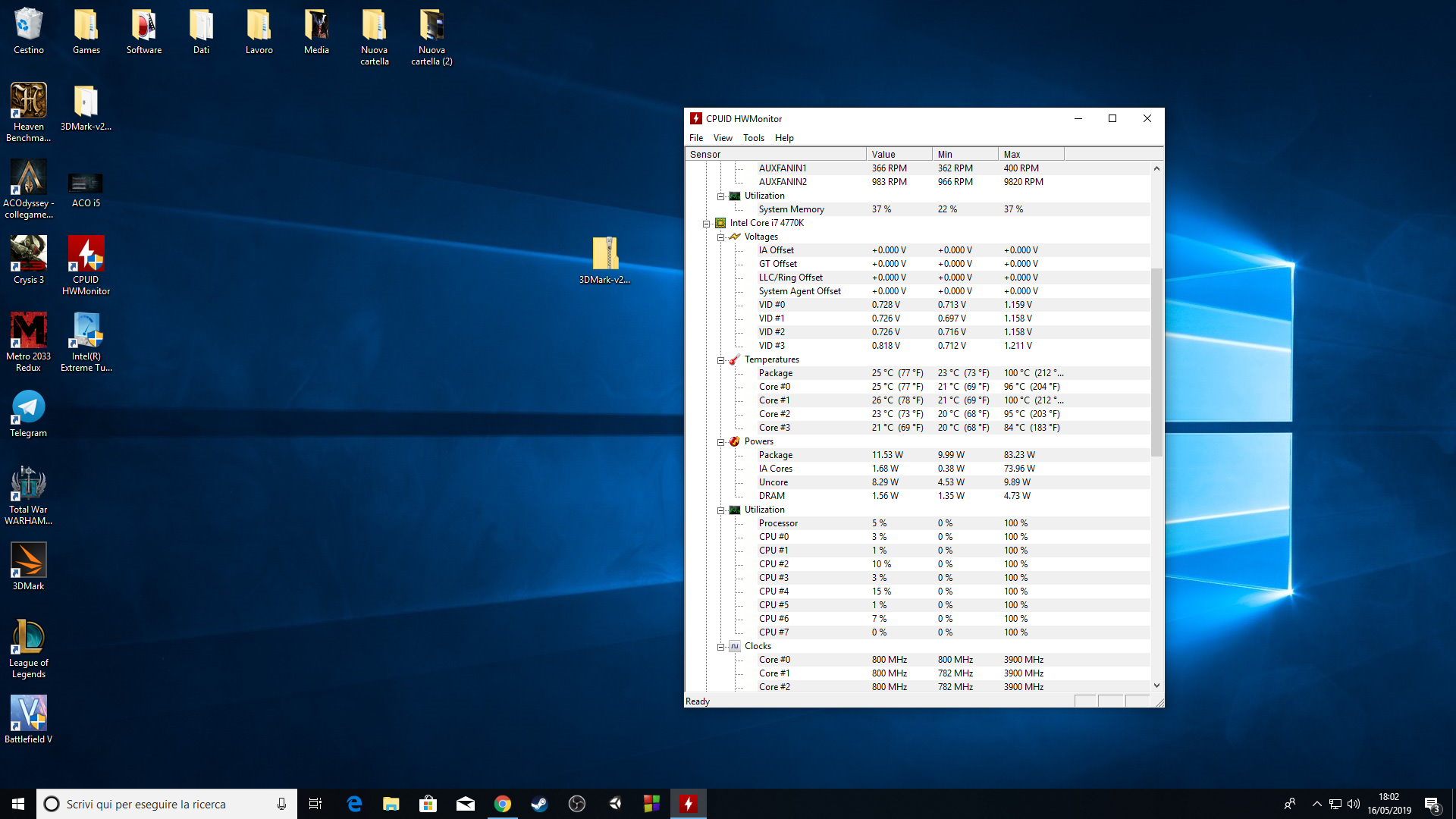Open the Help menu in HWMonitor

coord(784,138)
